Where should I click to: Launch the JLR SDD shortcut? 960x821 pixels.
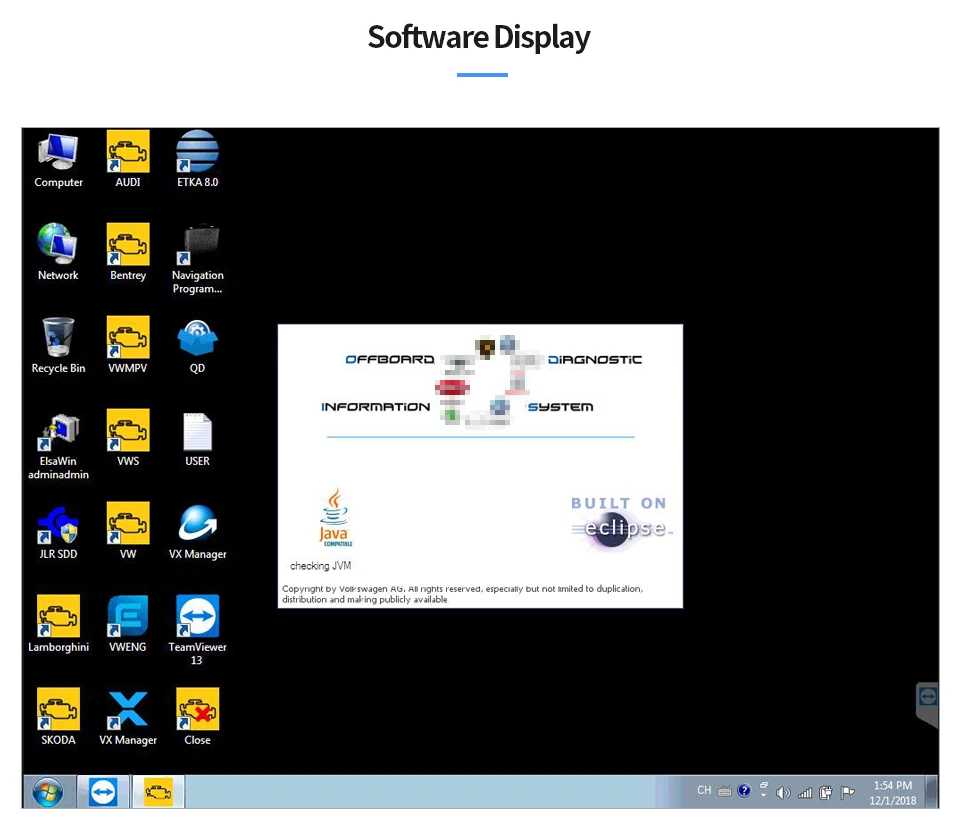click(58, 531)
